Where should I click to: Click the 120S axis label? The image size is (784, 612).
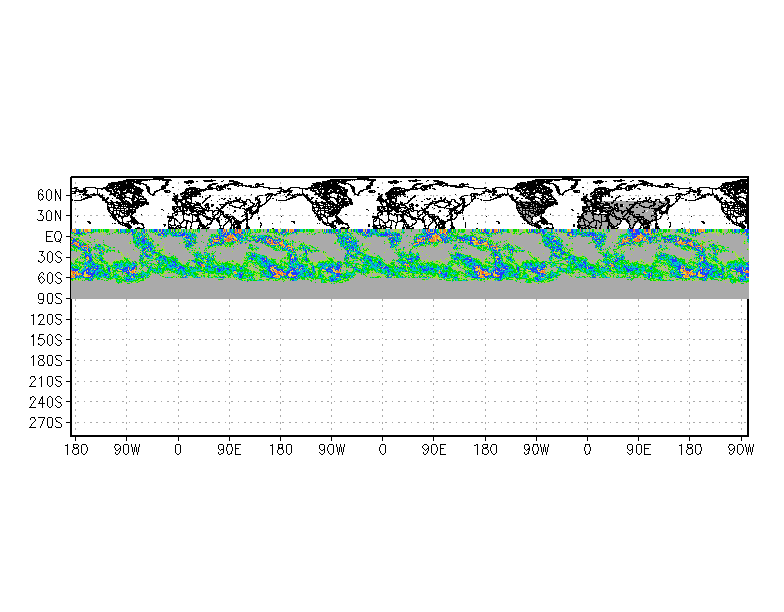click(x=46, y=320)
